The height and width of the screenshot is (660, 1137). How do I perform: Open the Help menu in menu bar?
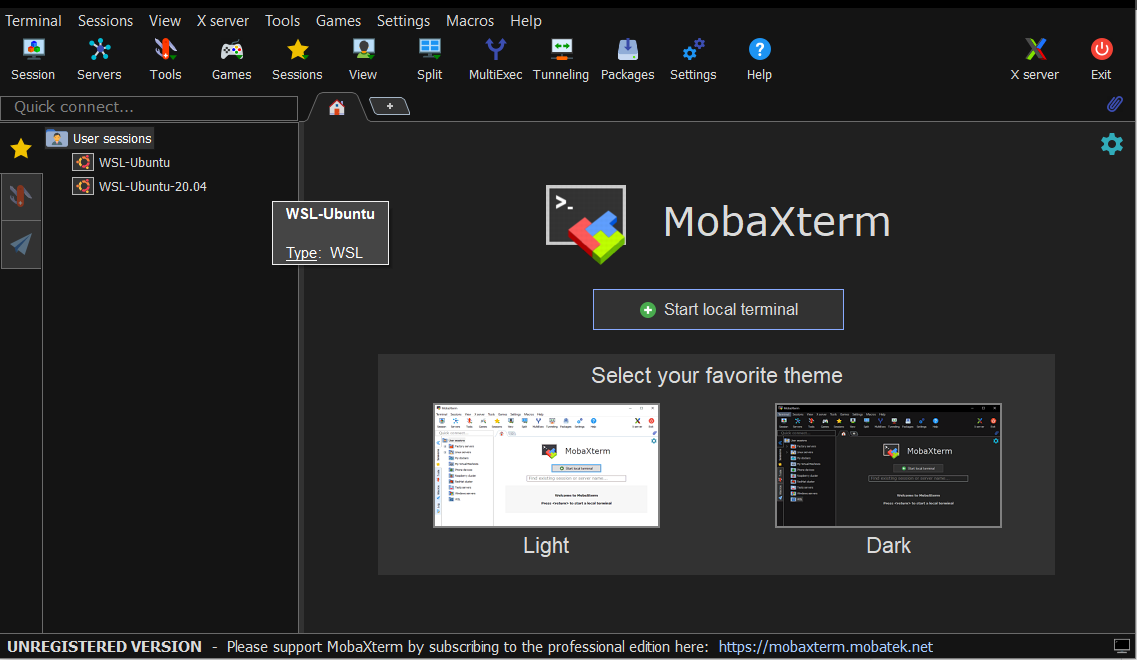526,21
